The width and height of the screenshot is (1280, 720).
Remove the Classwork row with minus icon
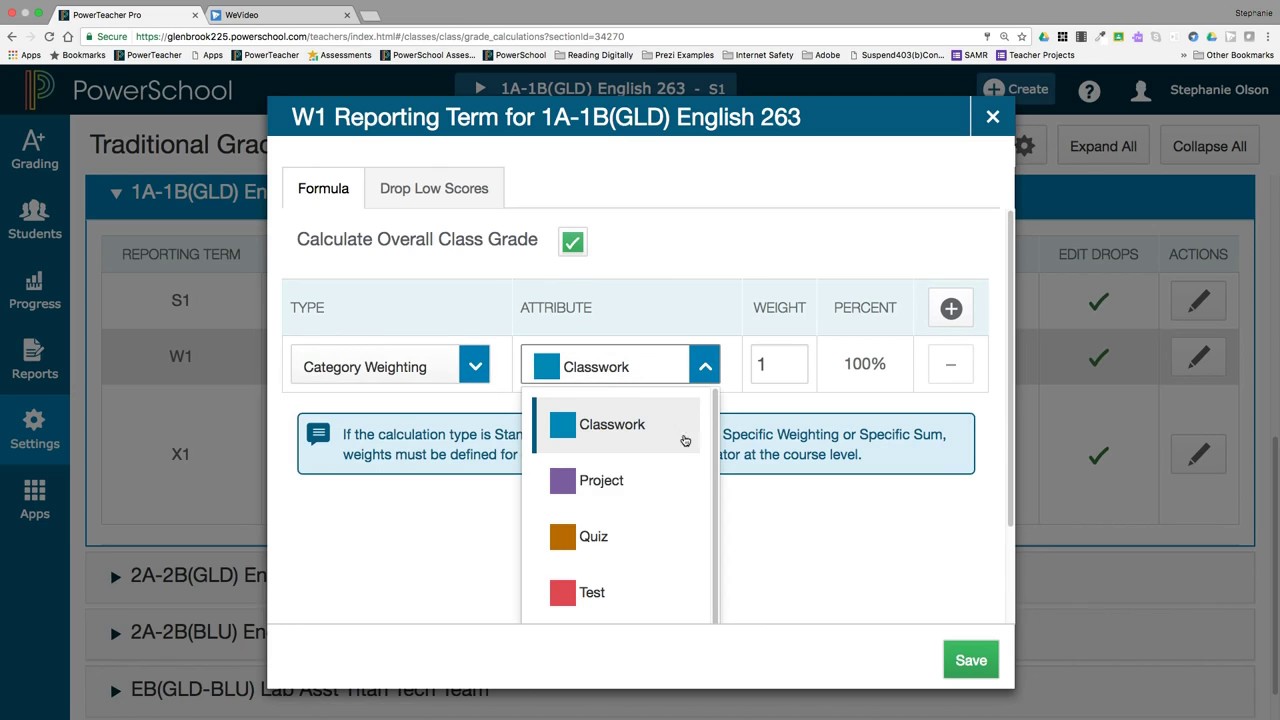tap(951, 365)
